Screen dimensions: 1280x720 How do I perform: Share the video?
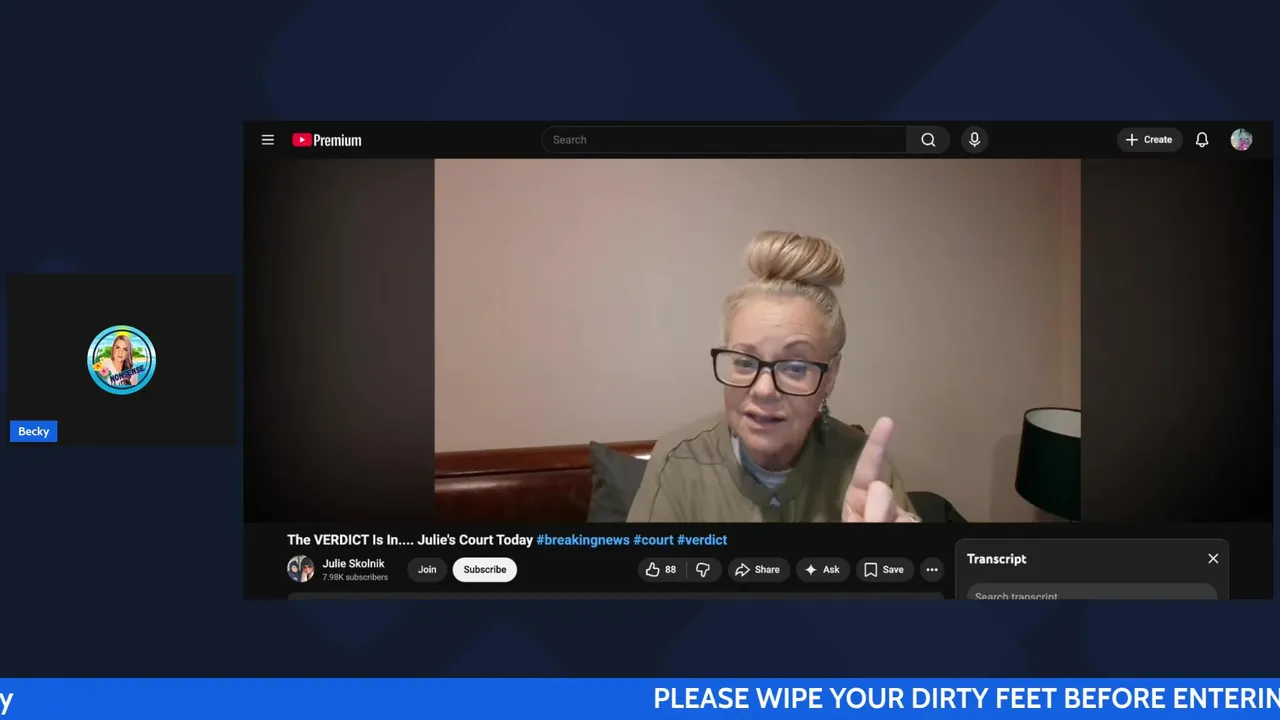757,569
